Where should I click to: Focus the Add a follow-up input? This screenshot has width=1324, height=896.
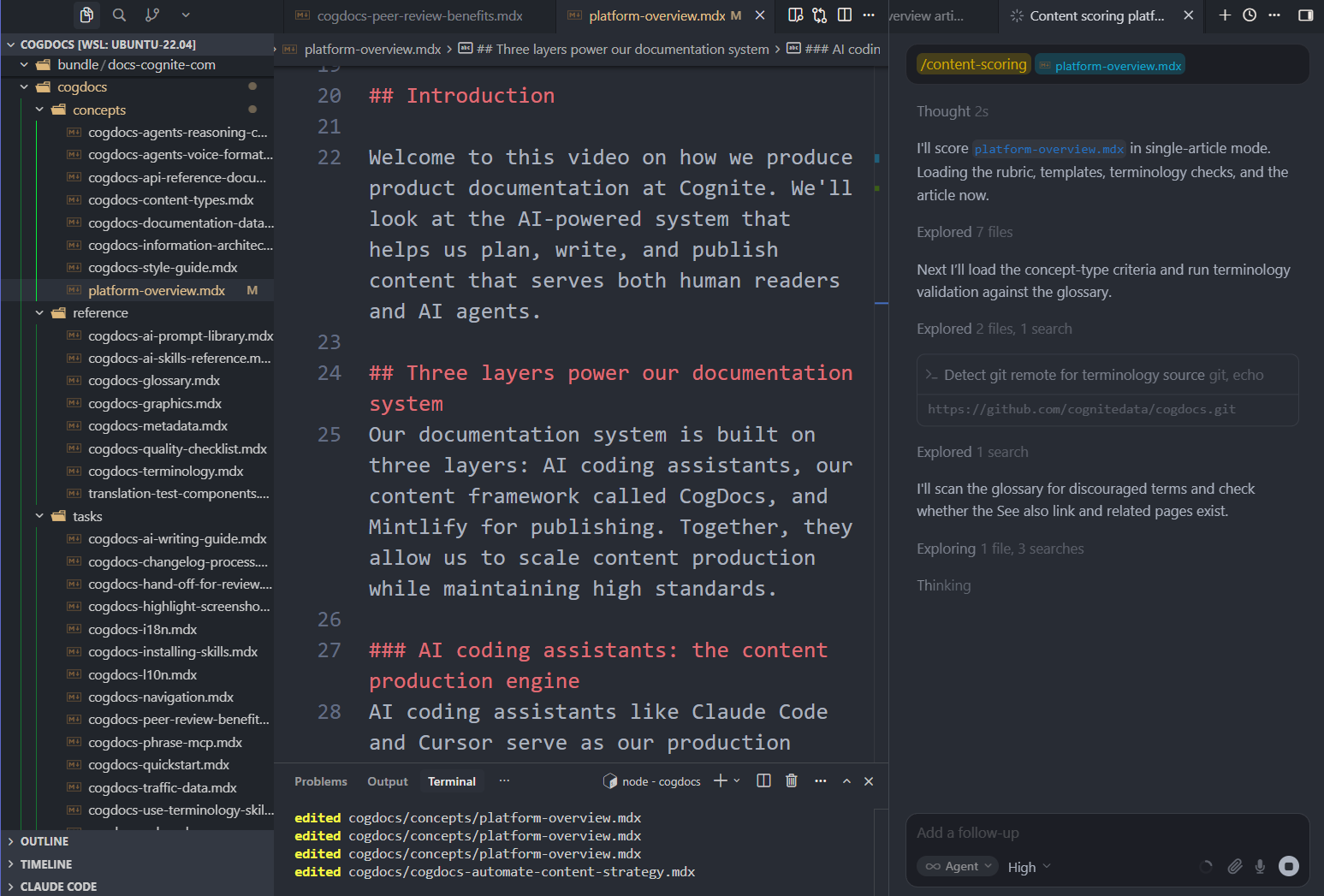[1107, 833]
